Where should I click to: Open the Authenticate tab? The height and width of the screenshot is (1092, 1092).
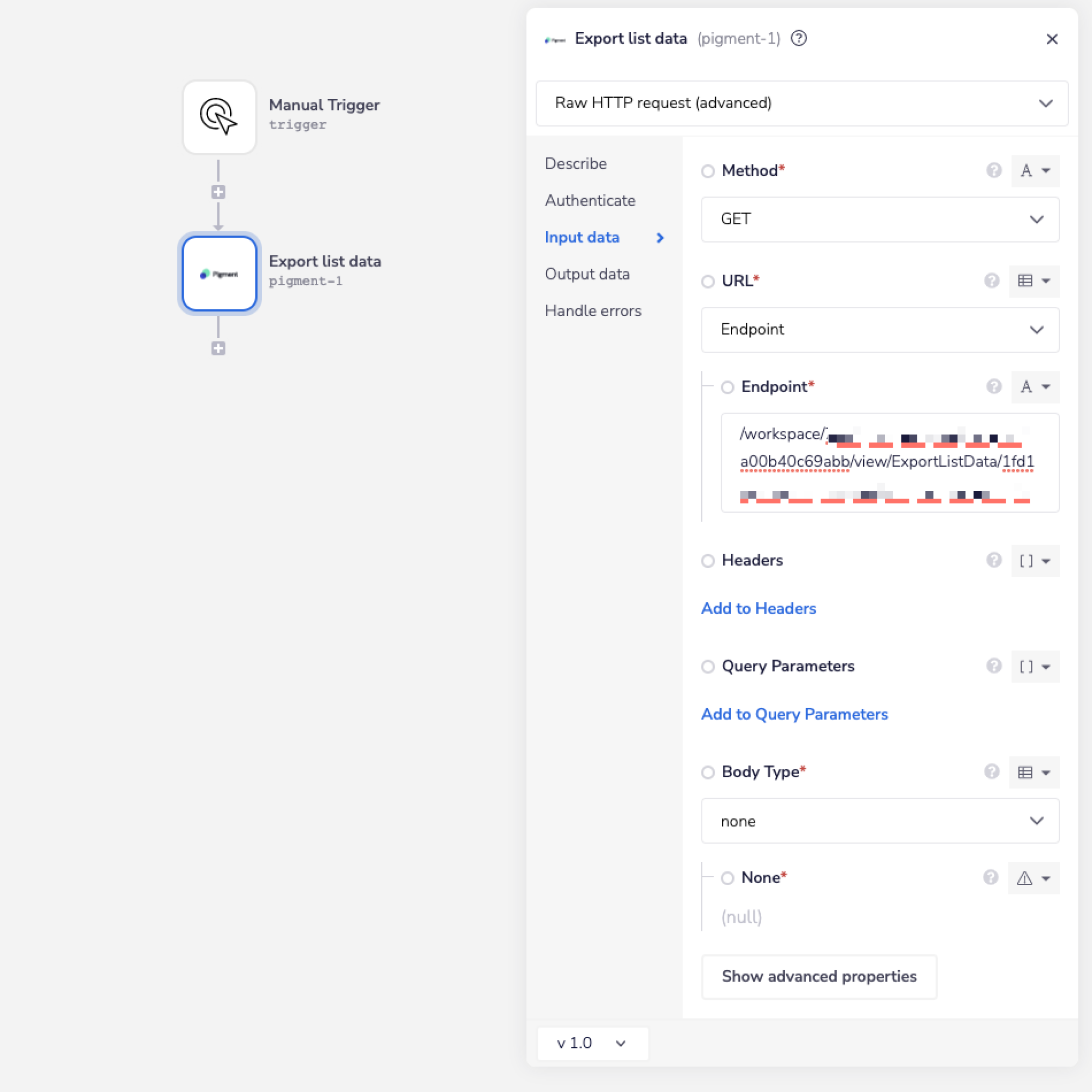(590, 200)
